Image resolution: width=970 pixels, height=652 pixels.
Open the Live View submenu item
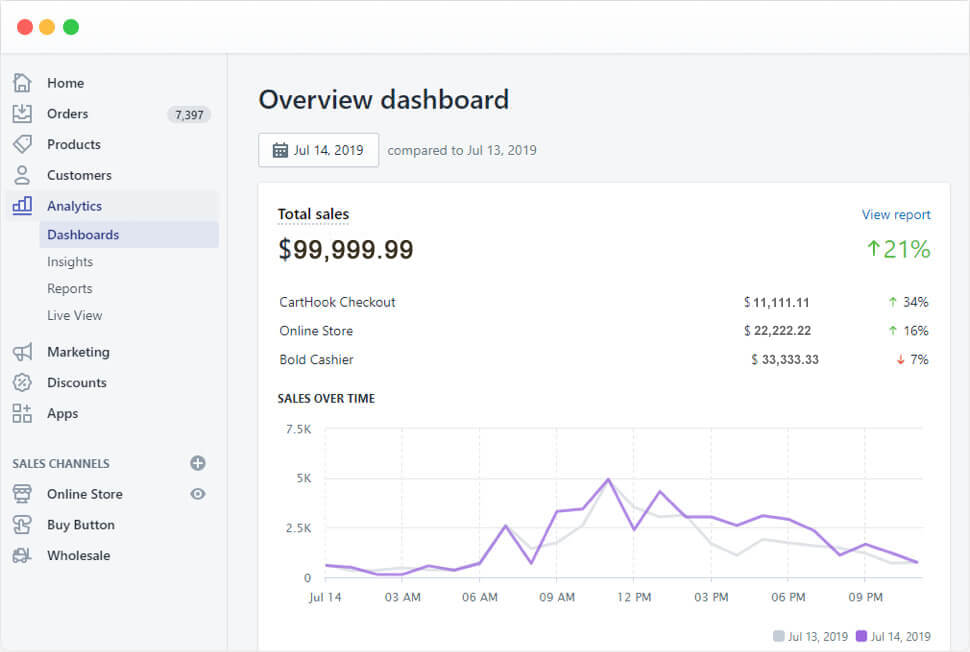point(74,315)
